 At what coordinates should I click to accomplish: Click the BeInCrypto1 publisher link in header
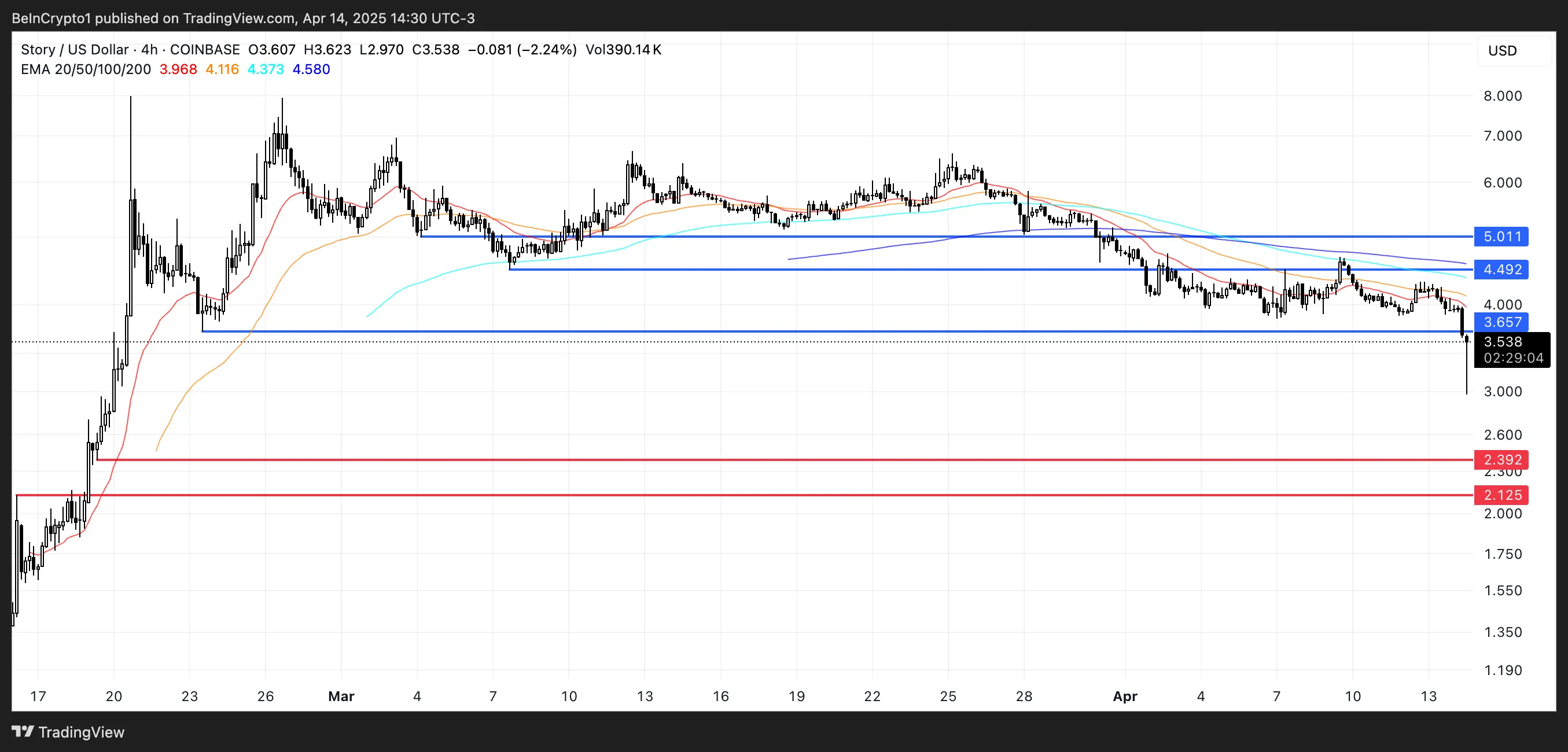(x=51, y=18)
